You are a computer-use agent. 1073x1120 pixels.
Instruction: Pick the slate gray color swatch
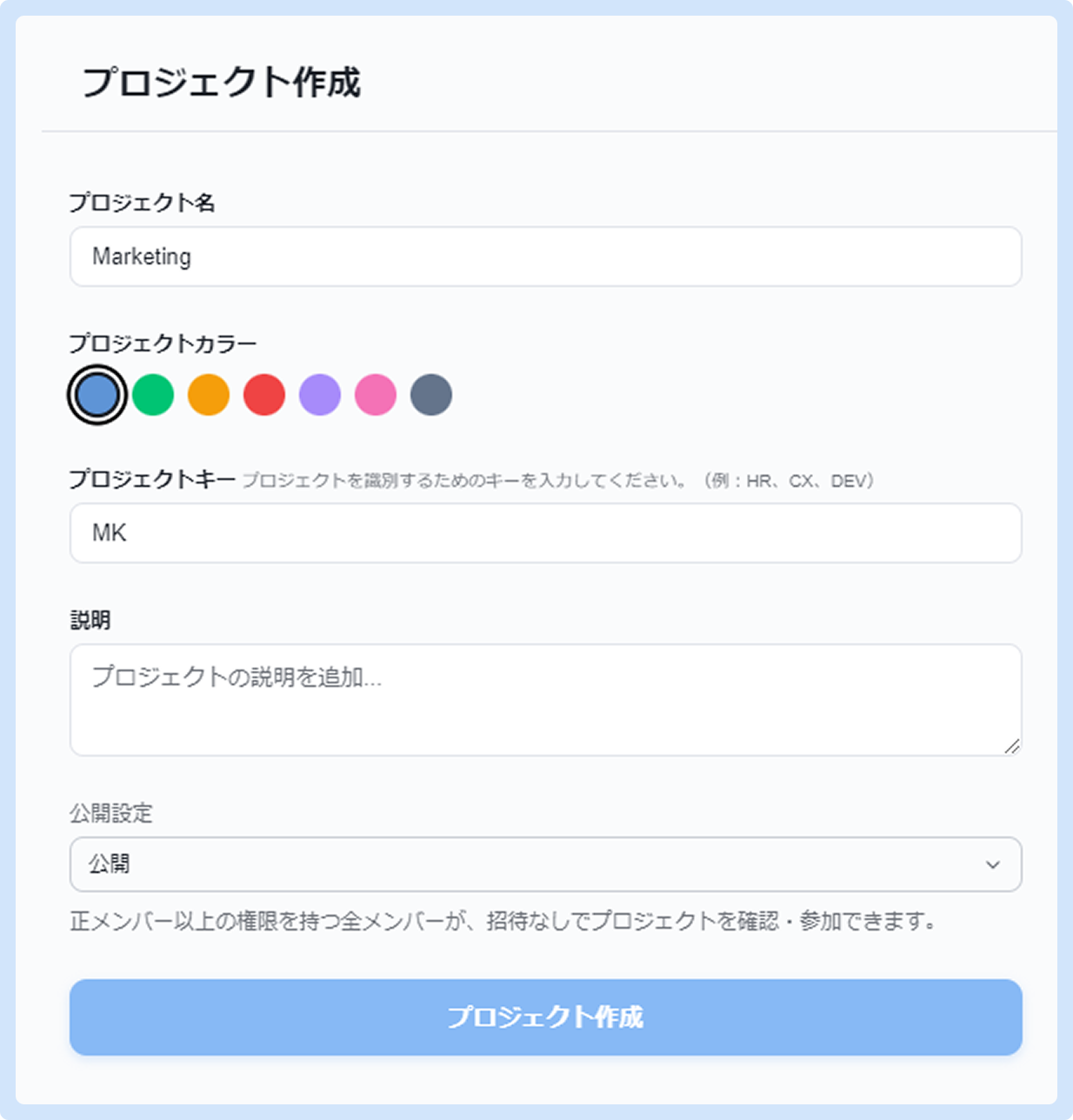(x=431, y=395)
